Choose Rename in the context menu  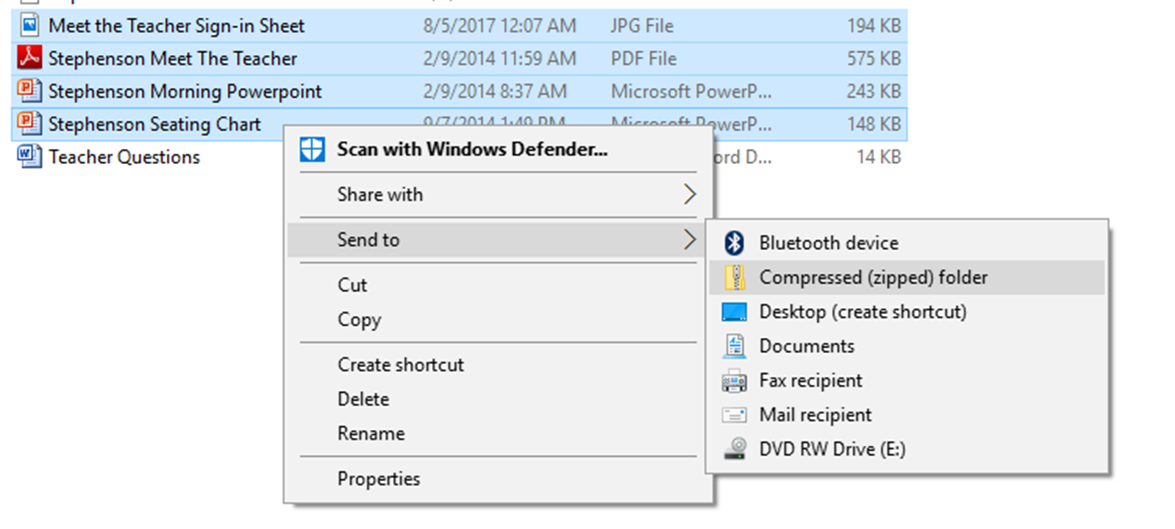point(498,434)
